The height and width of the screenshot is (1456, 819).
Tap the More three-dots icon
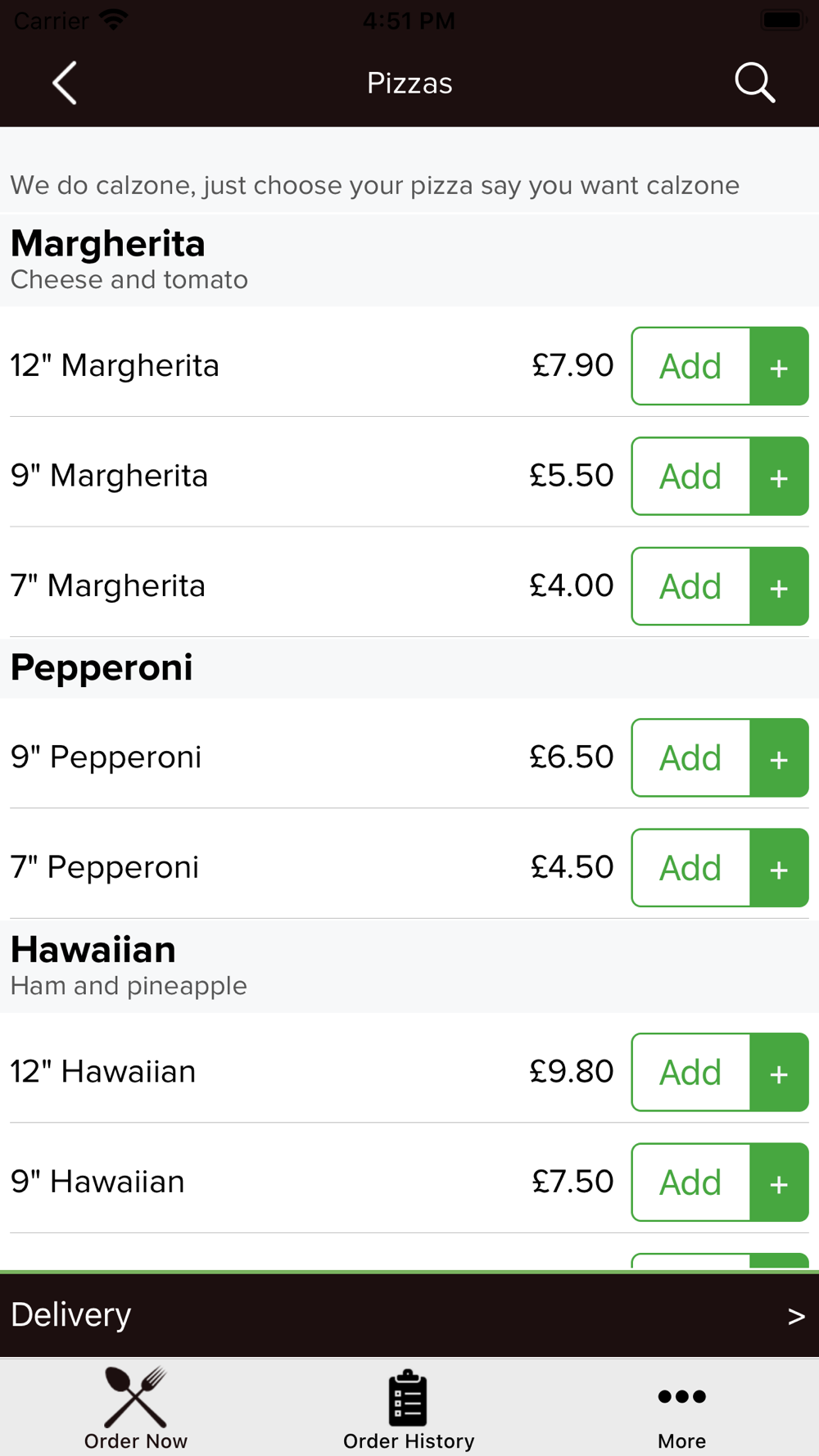point(681,1396)
